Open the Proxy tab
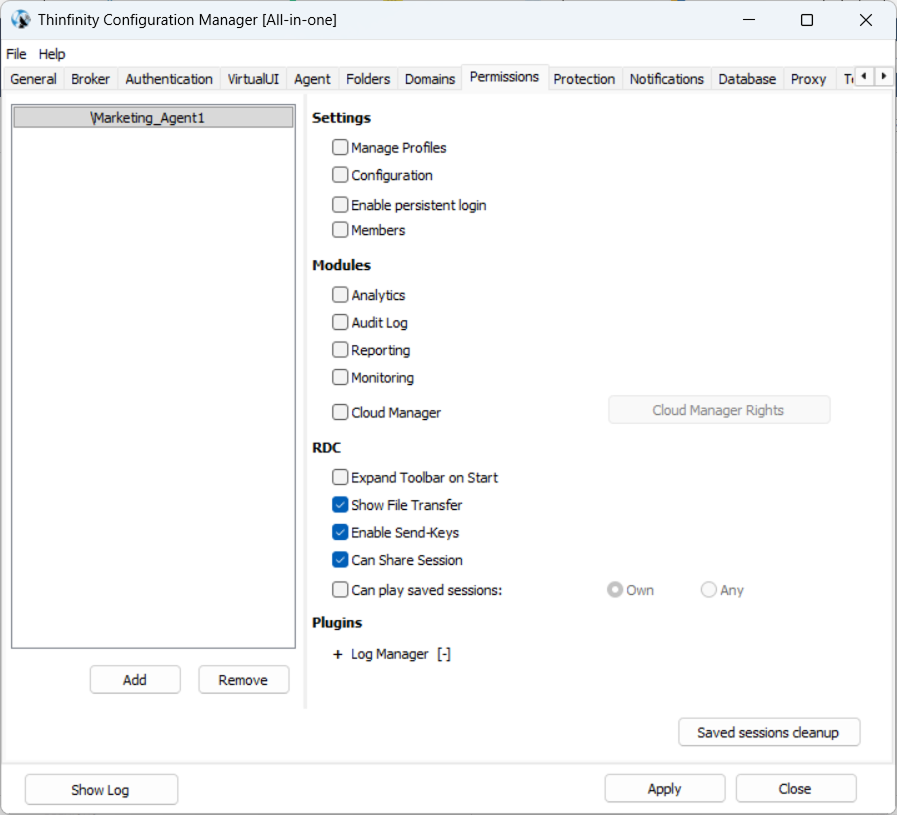 [x=808, y=79]
